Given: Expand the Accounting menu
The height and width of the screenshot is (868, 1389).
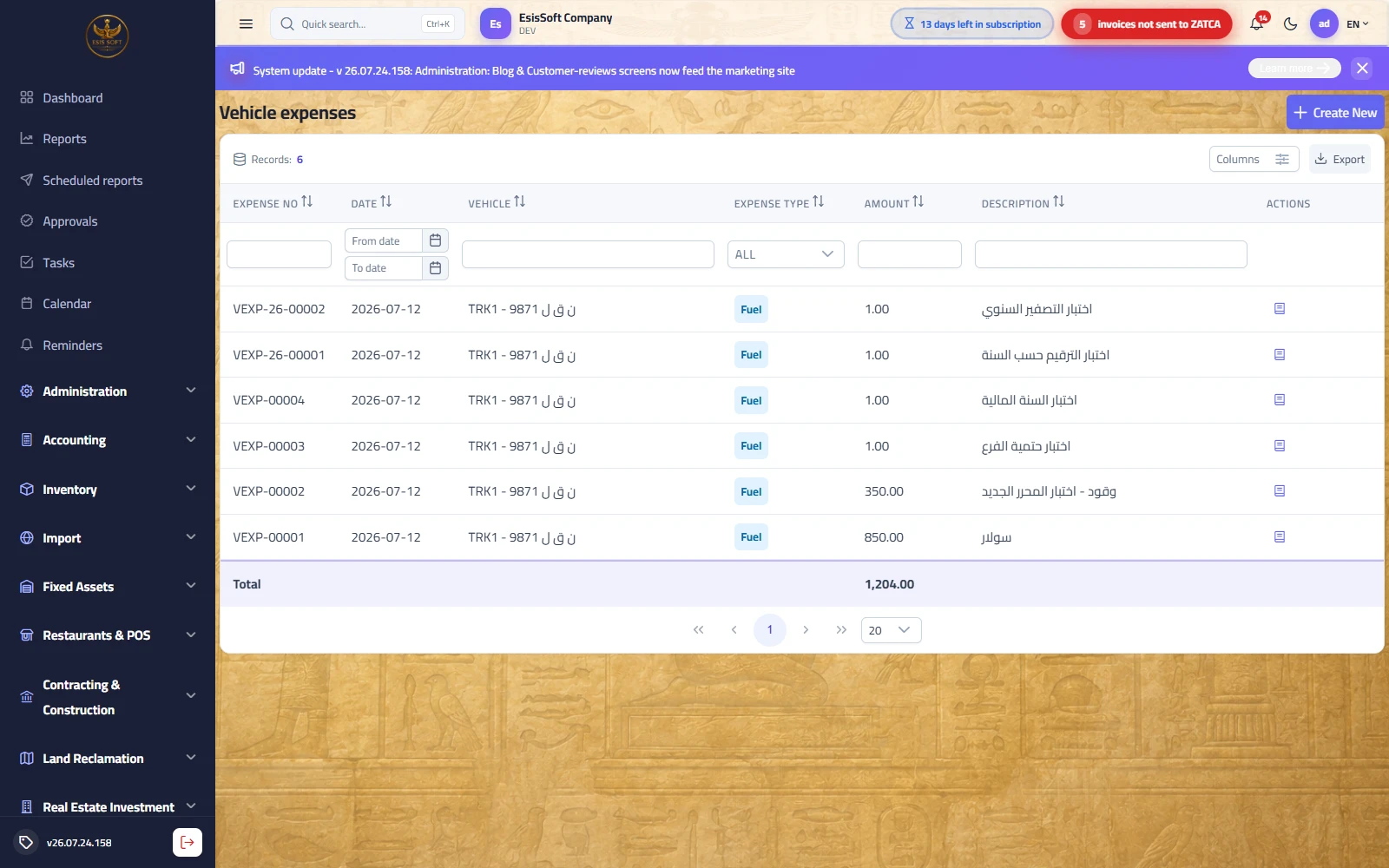Looking at the screenshot, I should click(x=108, y=440).
